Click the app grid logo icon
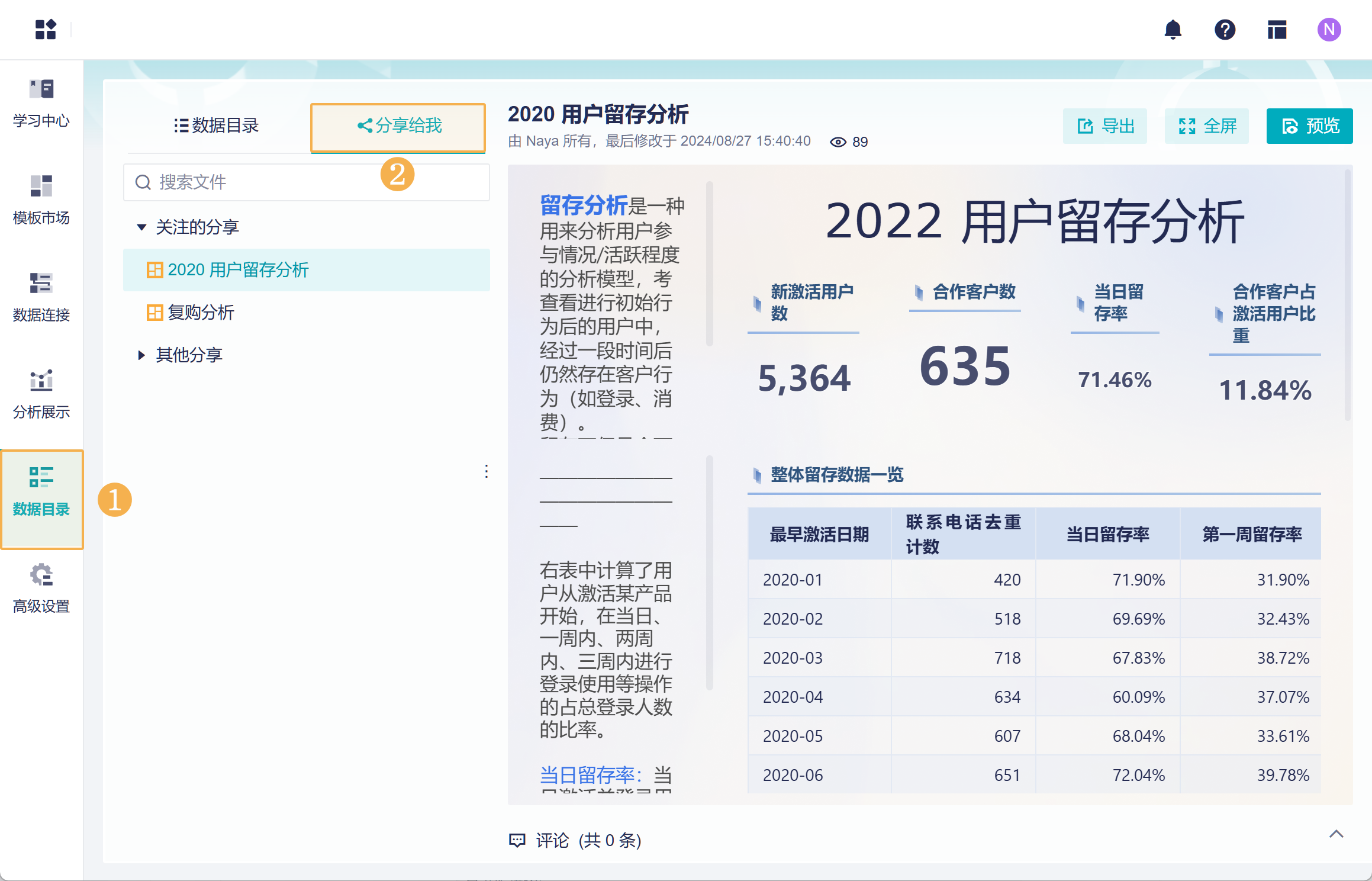The height and width of the screenshot is (881, 1372). coord(46,30)
